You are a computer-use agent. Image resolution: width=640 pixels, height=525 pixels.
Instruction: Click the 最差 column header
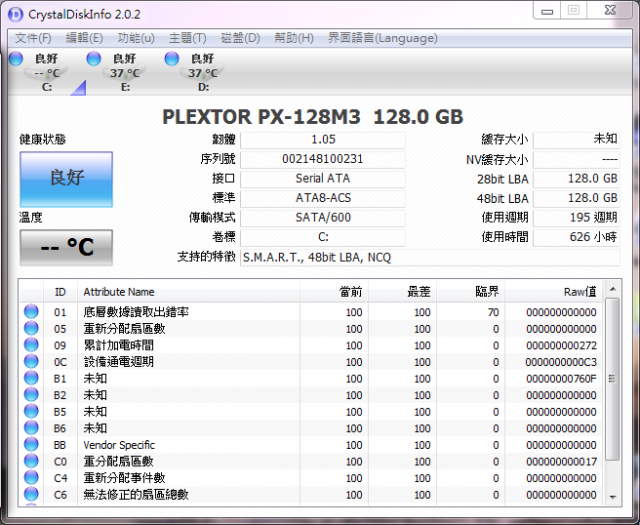click(x=403, y=292)
